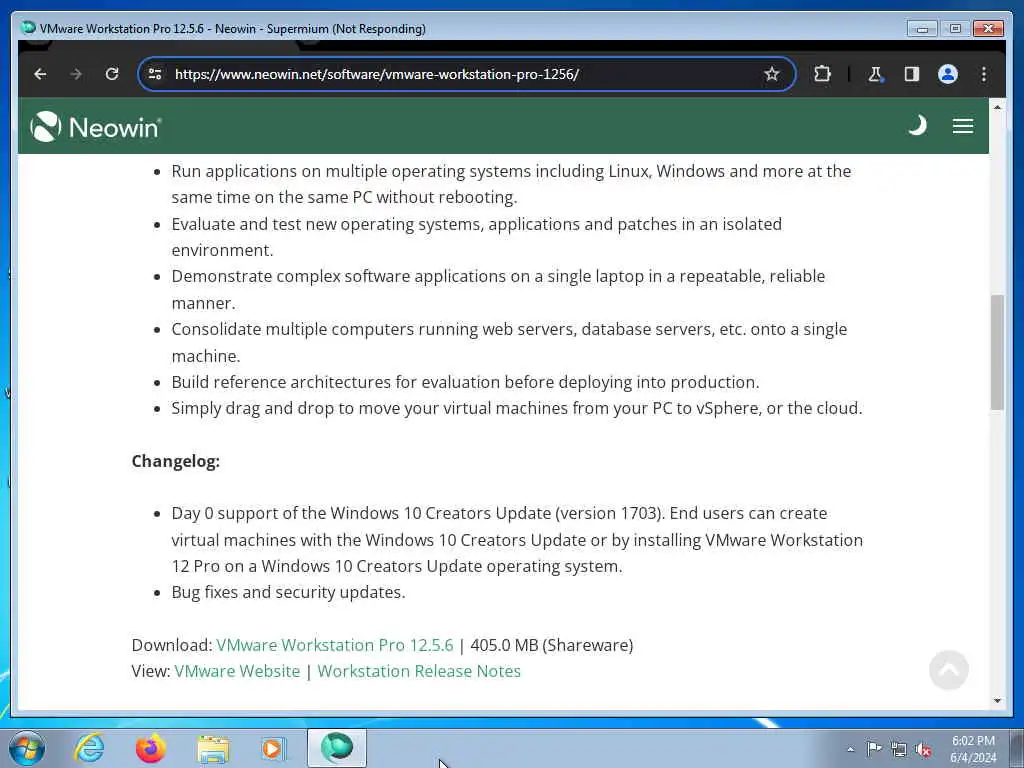This screenshot has width=1024, height=768.
Task: Click 'Simply drag and drop' bullet text
Action: pyautogui.click(x=517, y=408)
